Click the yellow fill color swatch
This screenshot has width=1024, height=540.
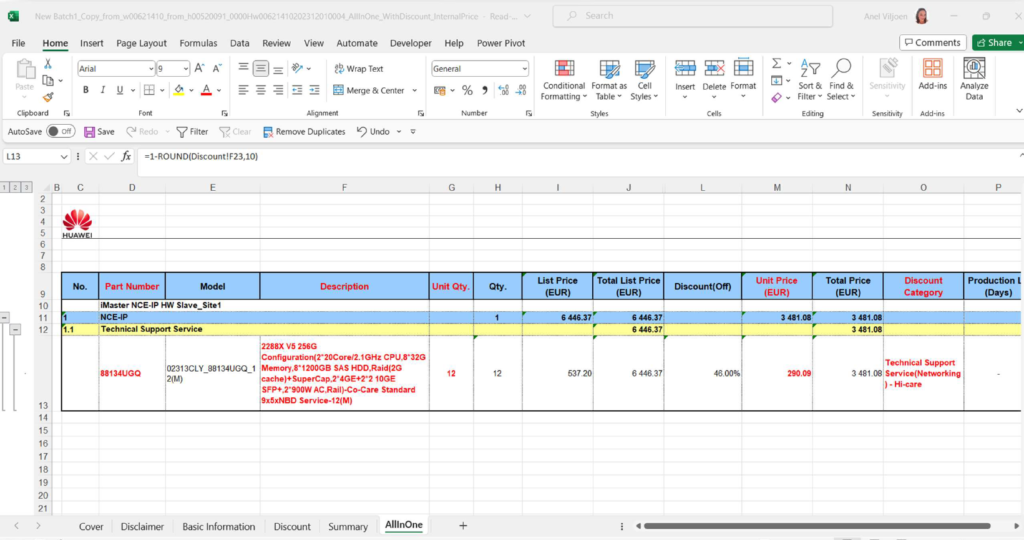point(178,90)
